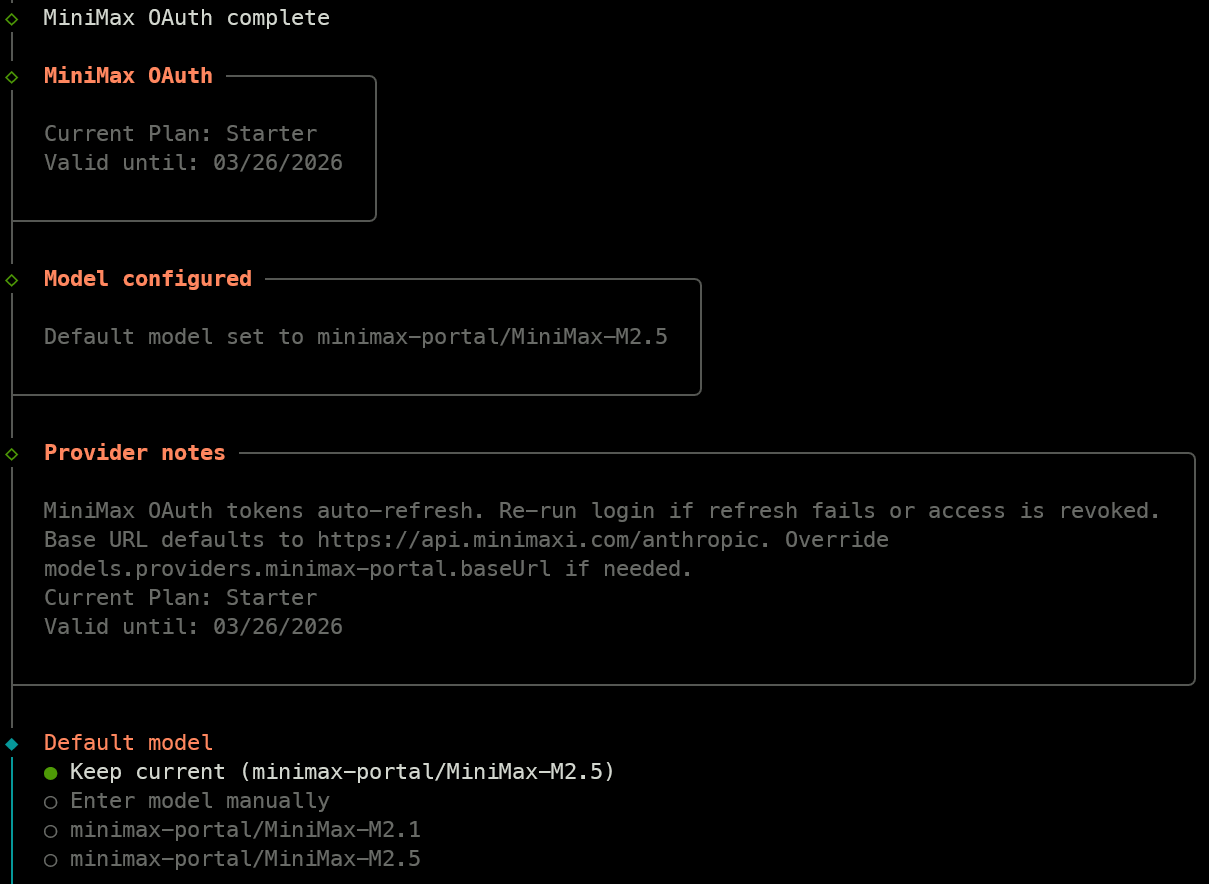Click the diamond marker beside "MiniMax OAuth complete"
The image size is (1209, 884).
12,19
